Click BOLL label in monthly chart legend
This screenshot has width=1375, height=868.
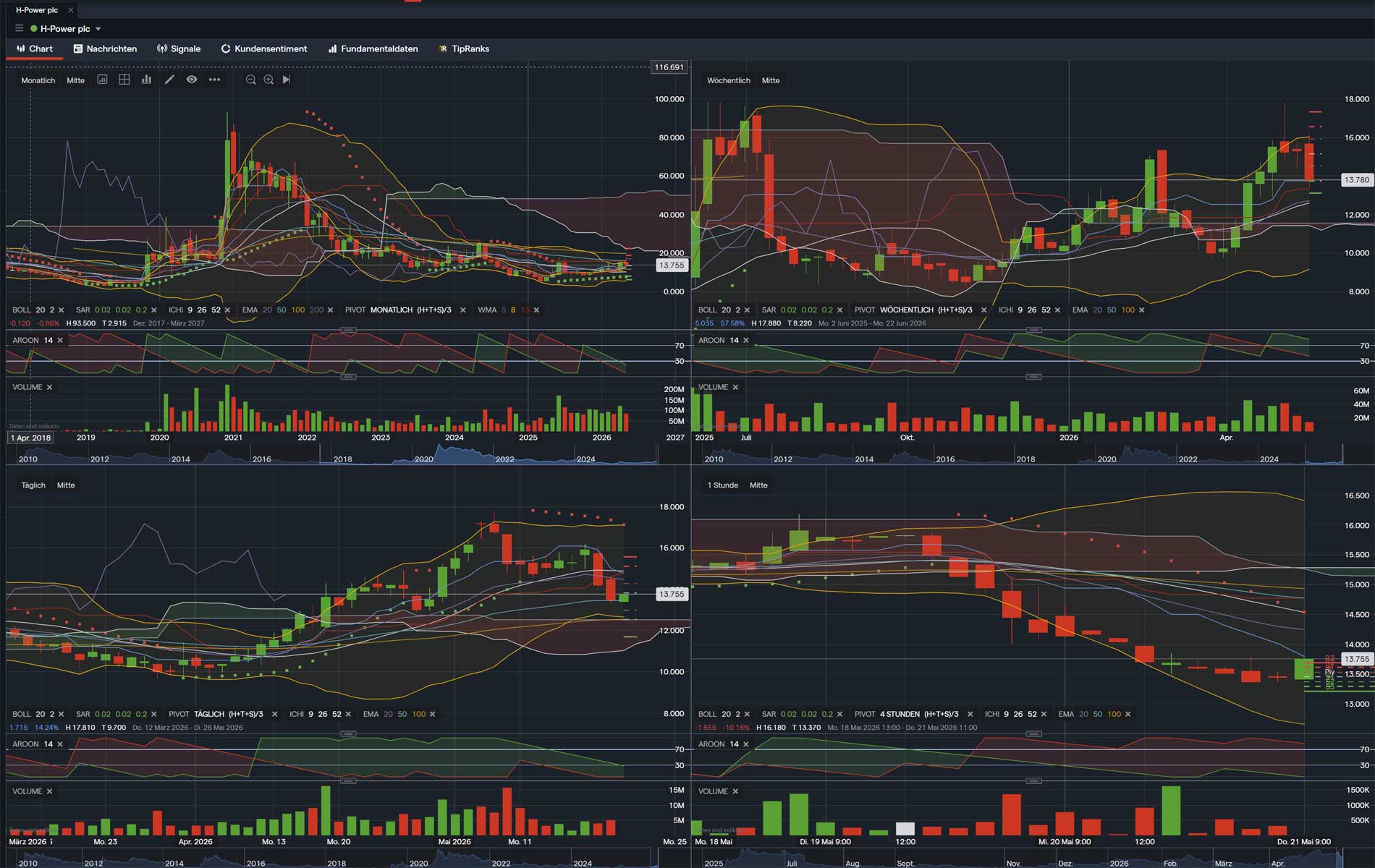[22, 310]
